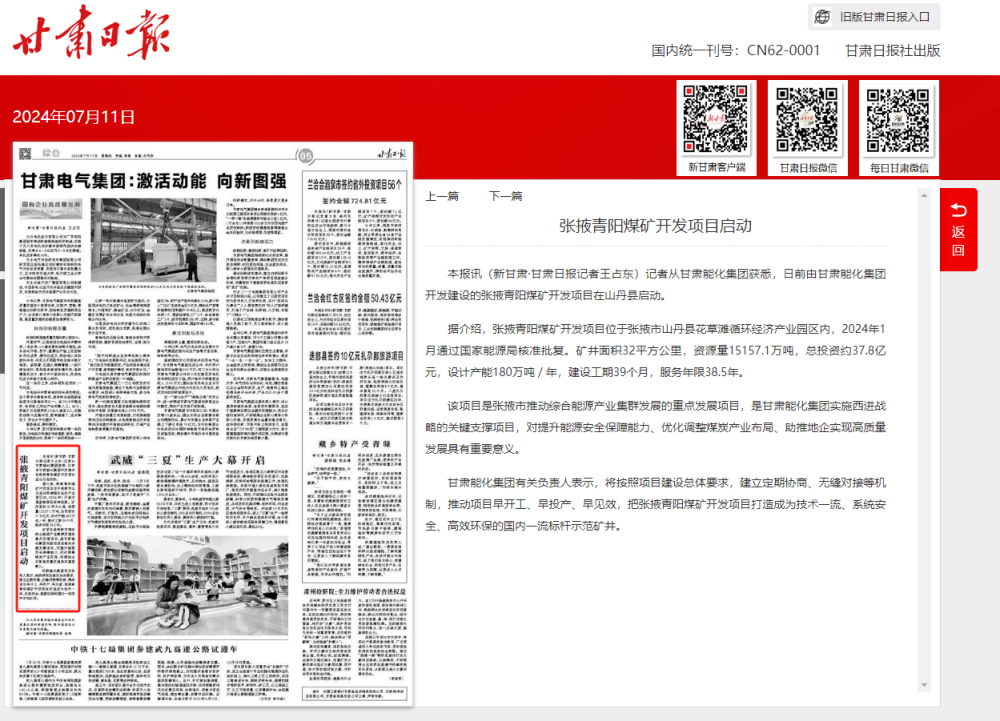Click the 甘肃日报社出版 text in header
This screenshot has width=1000, height=721.
click(892, 51)
